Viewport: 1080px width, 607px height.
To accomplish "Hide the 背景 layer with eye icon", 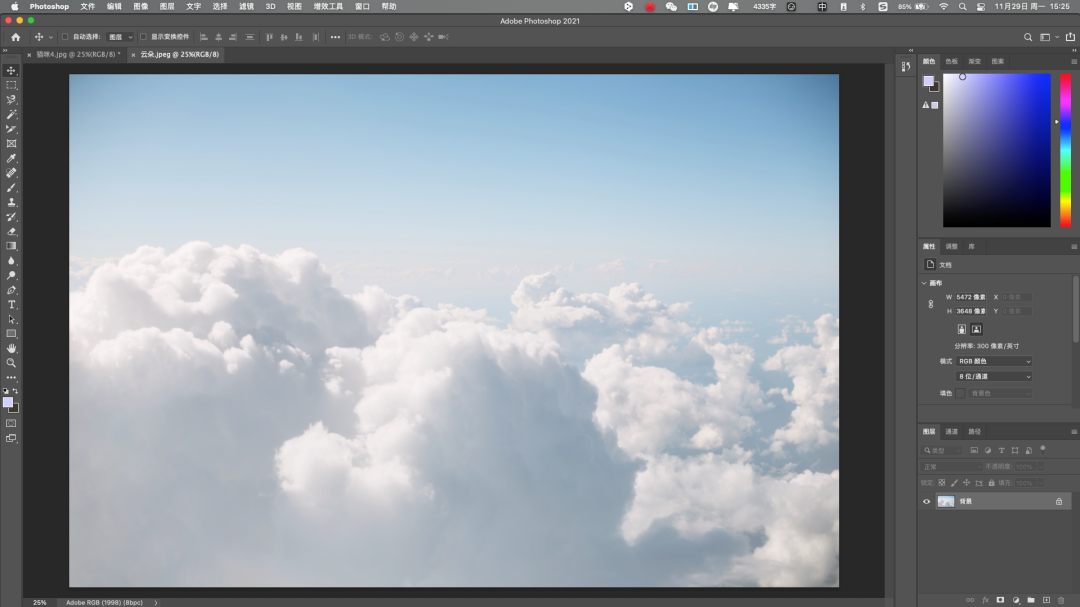I will [926, 502].
